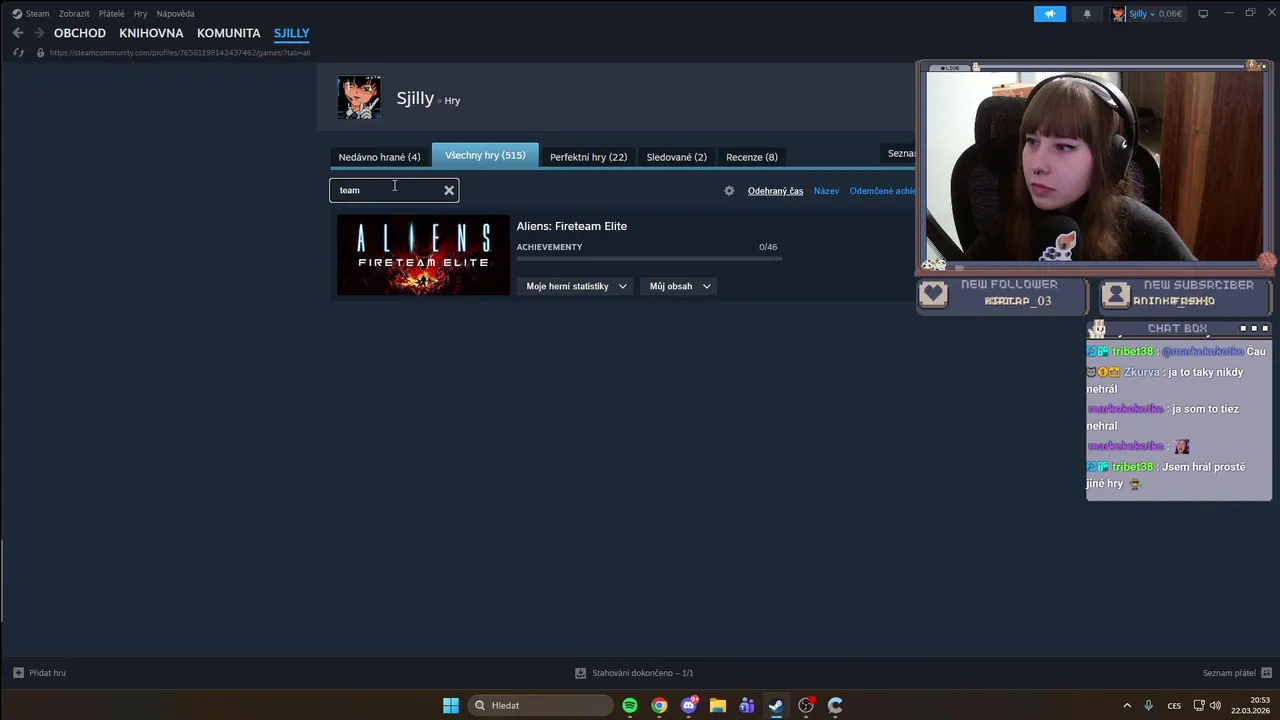The height and width of the screenshot is (720, 1280).
Task: Open the clock and date flyout
Action: pos(1250,705)
